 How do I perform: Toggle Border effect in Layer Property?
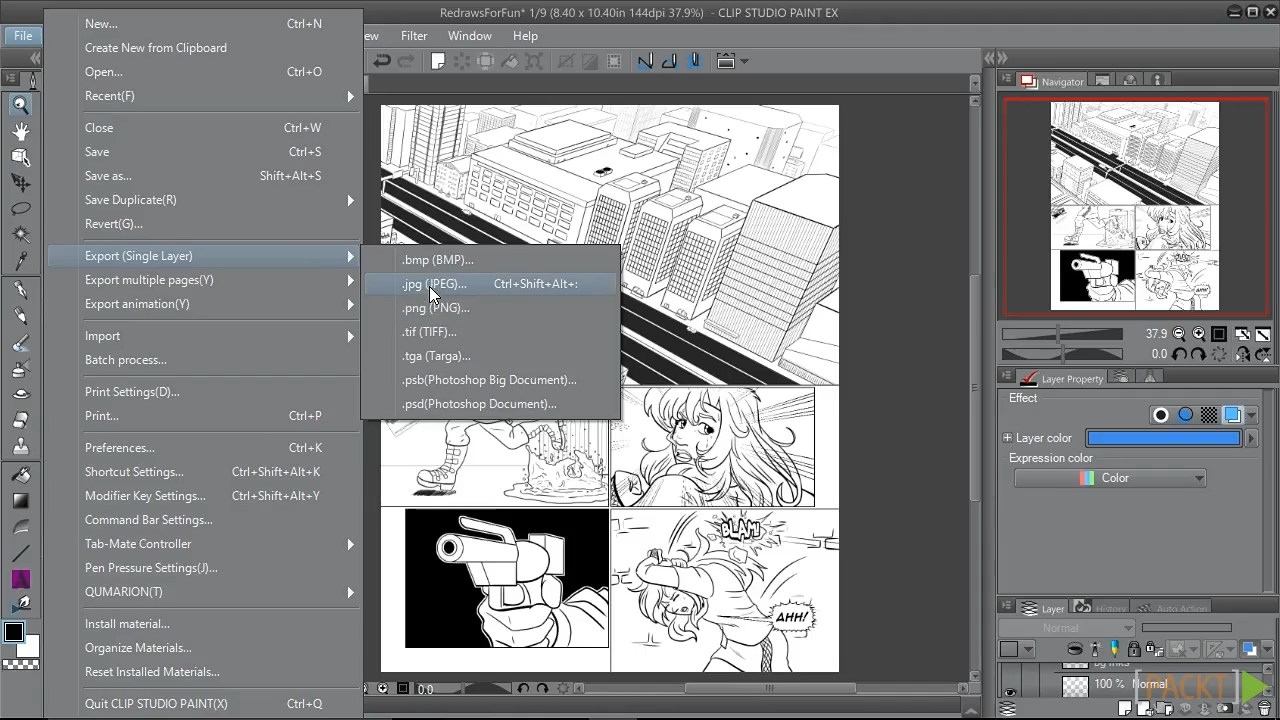[1161, 415]
